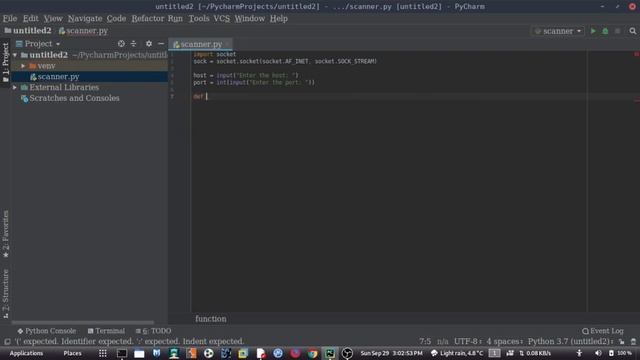Open Project panel gear settings

coord(149,44)
